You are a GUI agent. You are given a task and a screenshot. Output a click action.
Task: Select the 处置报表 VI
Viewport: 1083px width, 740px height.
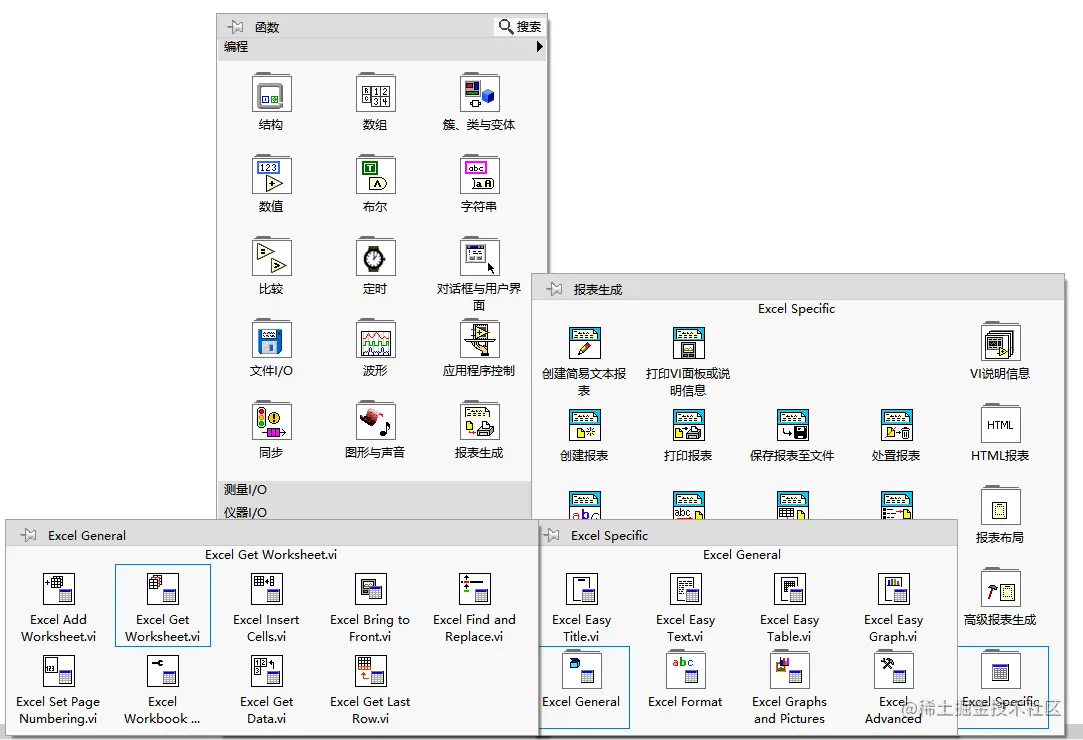[897, 425]
